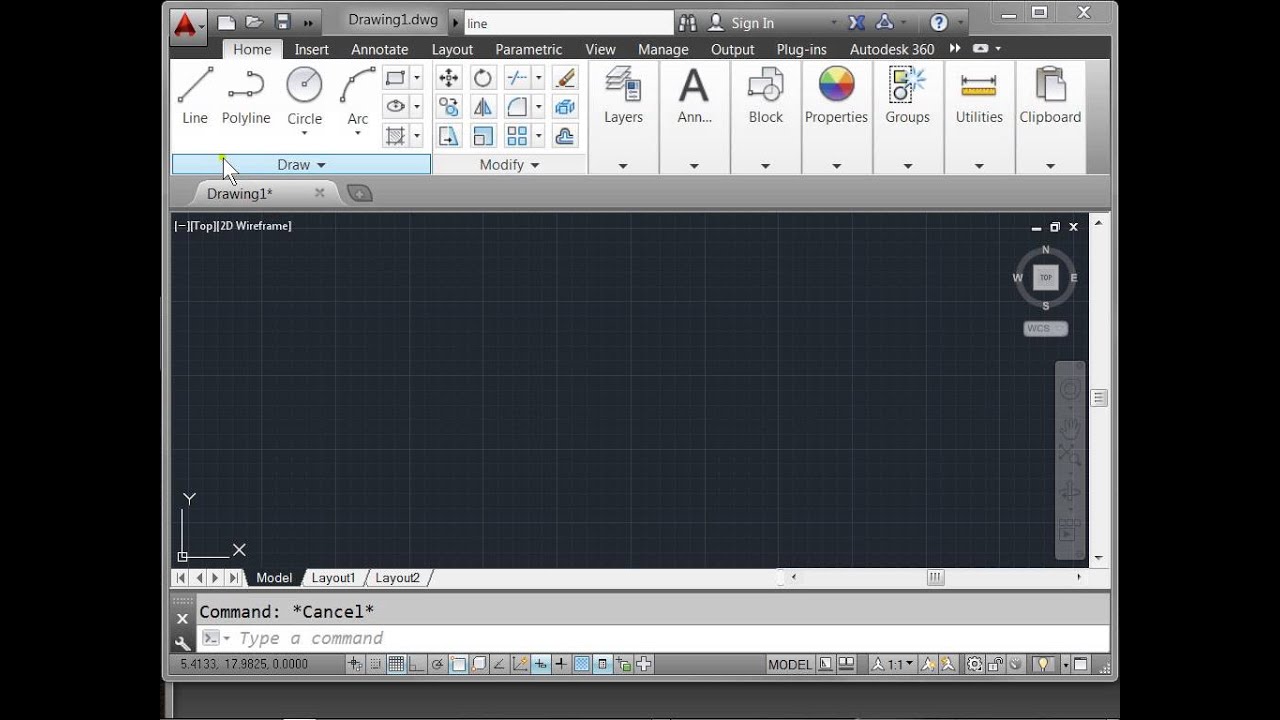The image size is (1280, 720).
Task: Pick the Ellipse tool
Action: [x=396, y=107]
